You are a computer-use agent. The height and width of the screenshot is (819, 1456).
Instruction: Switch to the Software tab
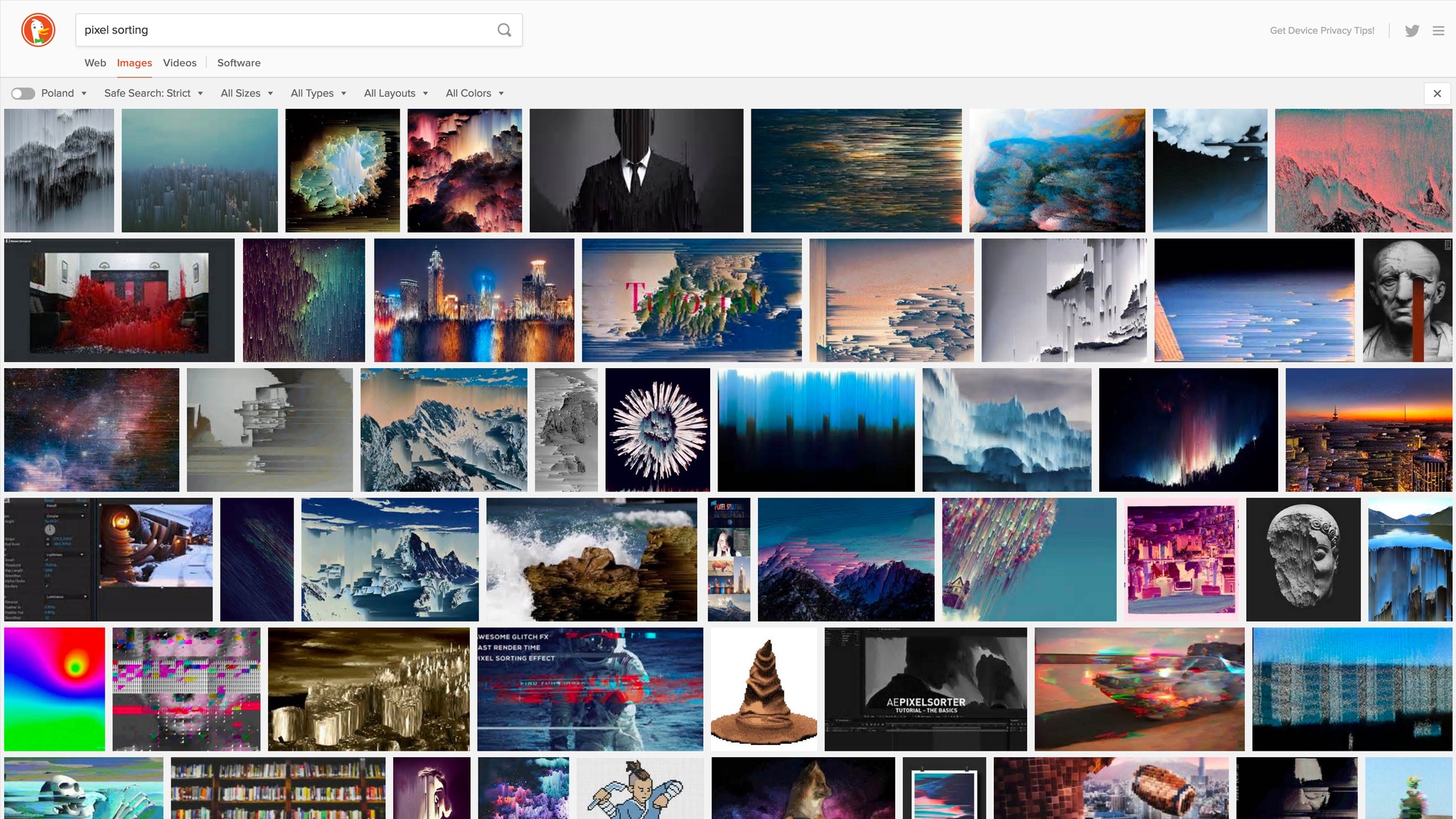[x=239, y=63]
